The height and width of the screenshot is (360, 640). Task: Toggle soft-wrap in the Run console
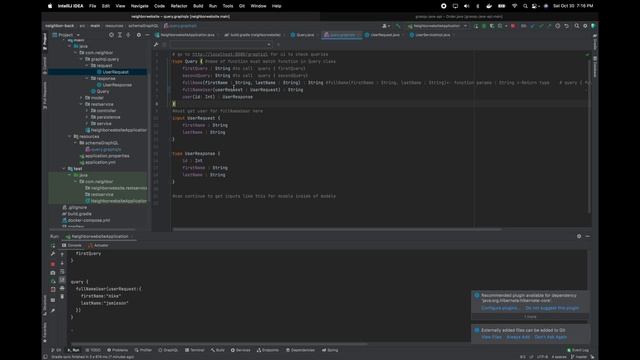[x=62, y=272]
